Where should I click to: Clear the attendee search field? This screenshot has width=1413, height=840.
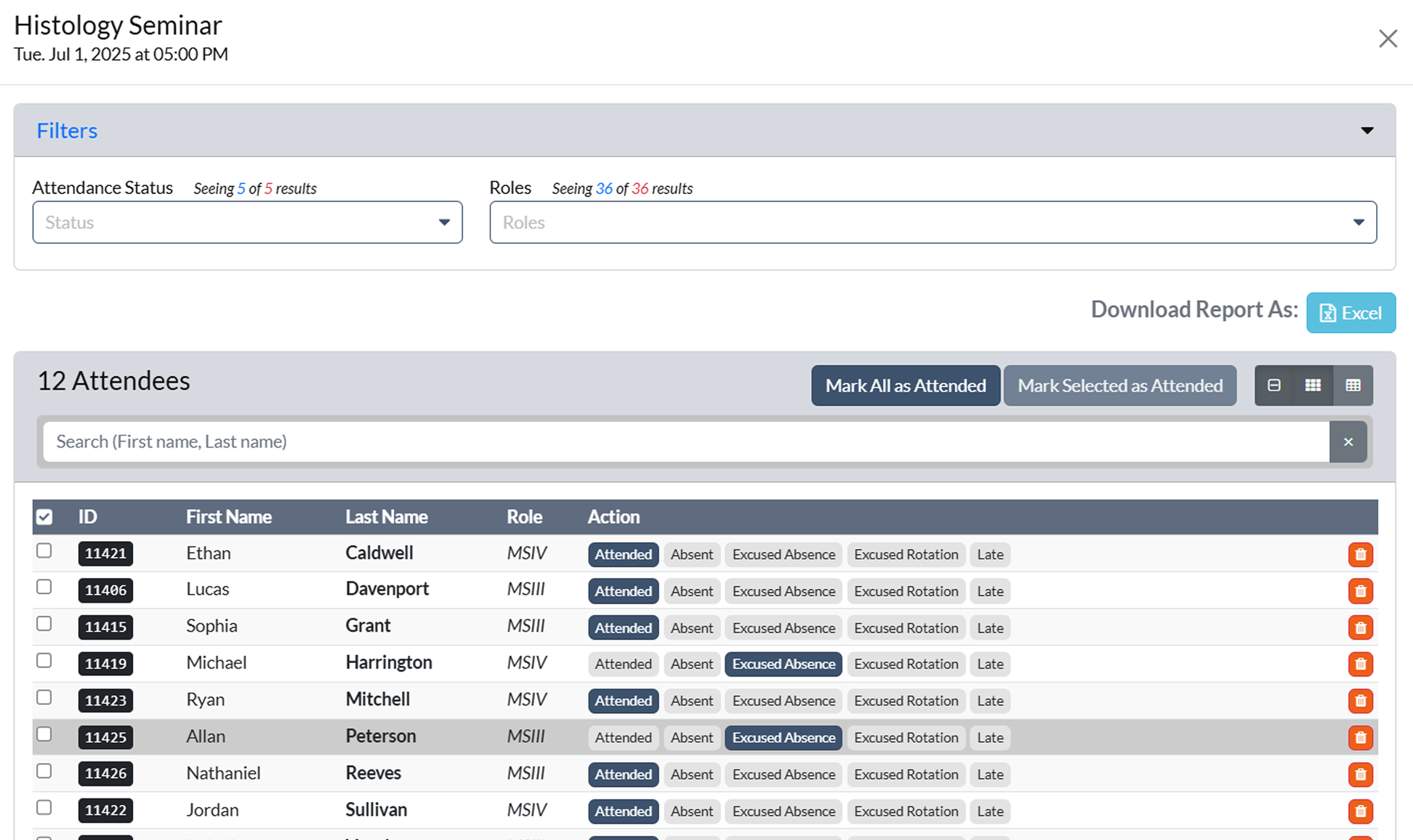[x=1348, y=442]
